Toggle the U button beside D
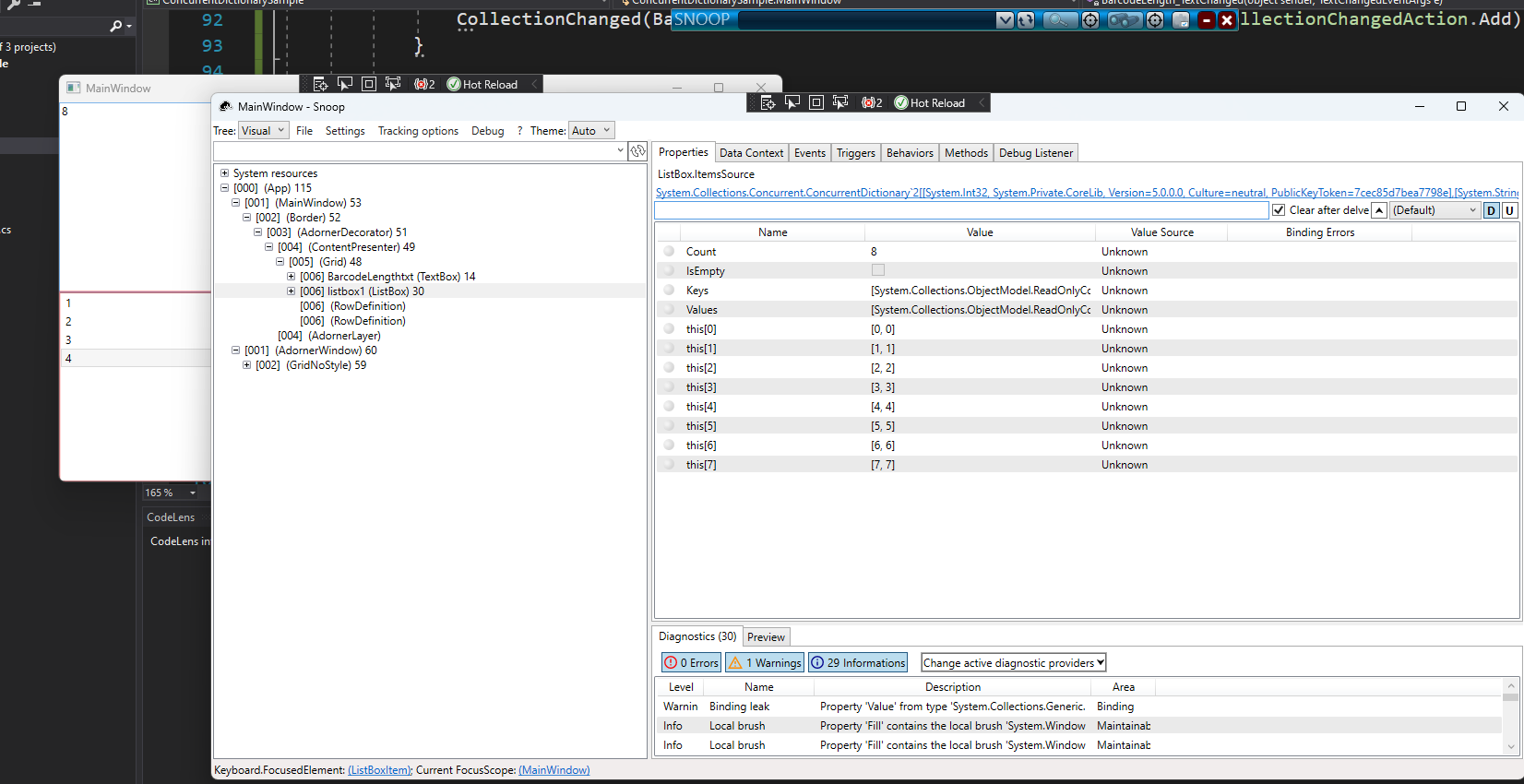The image size is (1524, 784). pyautogui.click(x=1509, y=210)
